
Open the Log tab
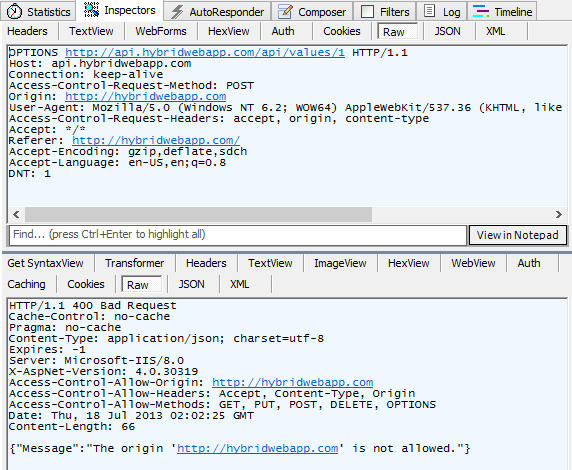tap(442, 12)
